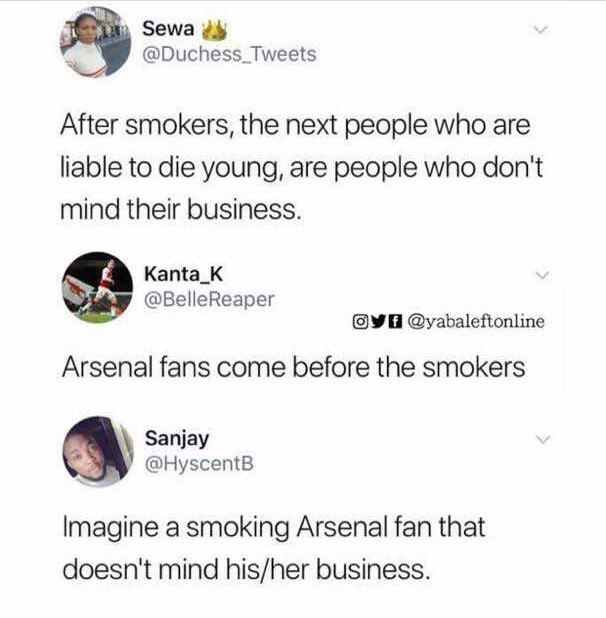Expand options chevron on Kanta_K's tweet
The height and width of the screenshot is (618, 606).
543,275
